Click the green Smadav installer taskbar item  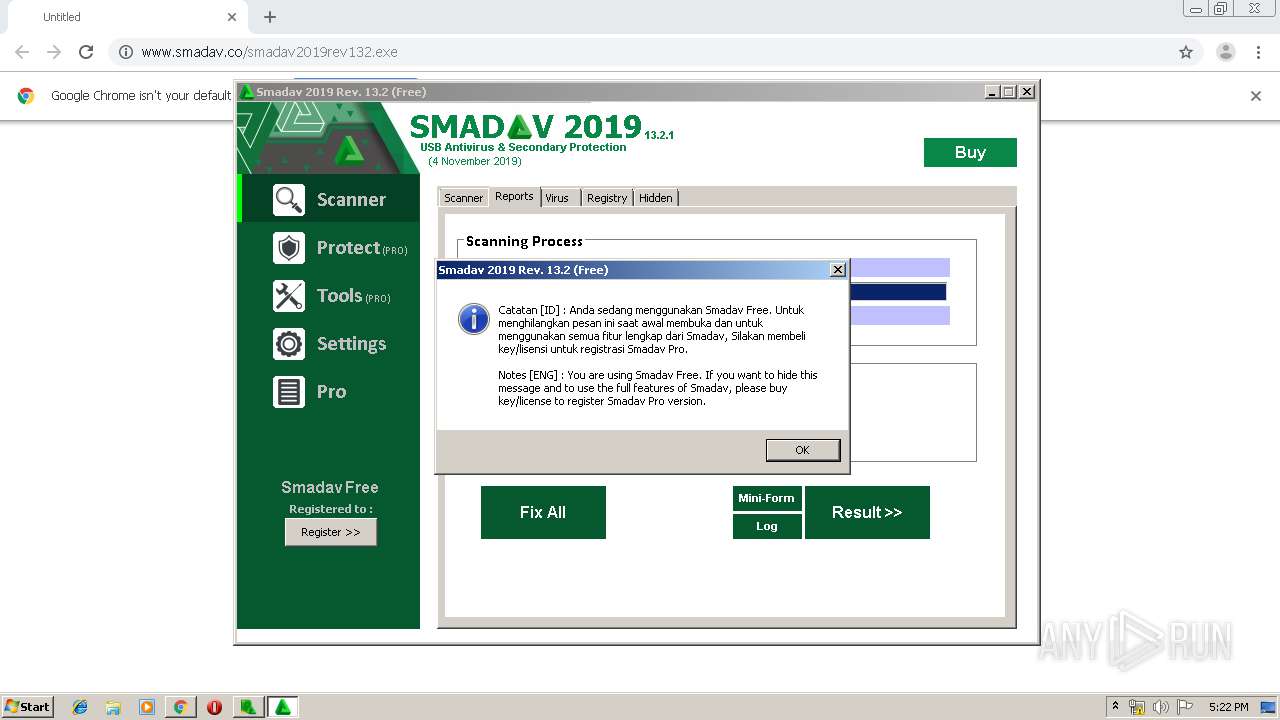click(x=248, y=707)
